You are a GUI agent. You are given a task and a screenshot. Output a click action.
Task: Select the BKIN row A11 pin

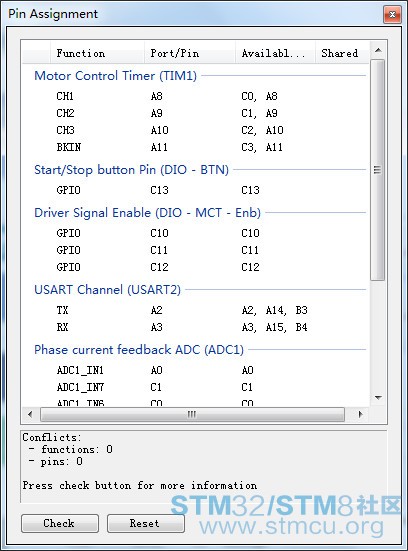click(x=159, y=147)
